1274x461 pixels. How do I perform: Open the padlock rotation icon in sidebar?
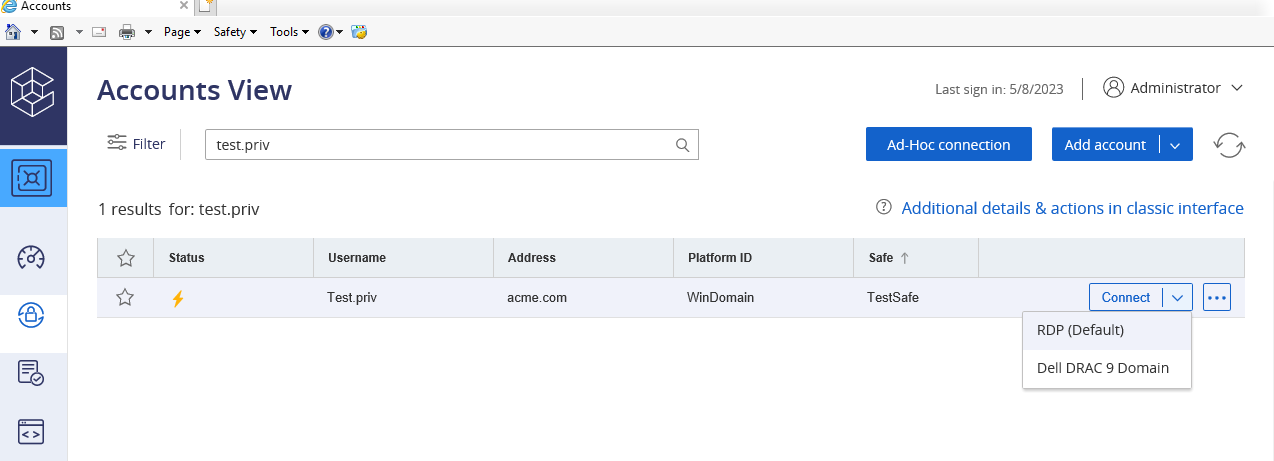pyautogui.click(x=31, y=316)
